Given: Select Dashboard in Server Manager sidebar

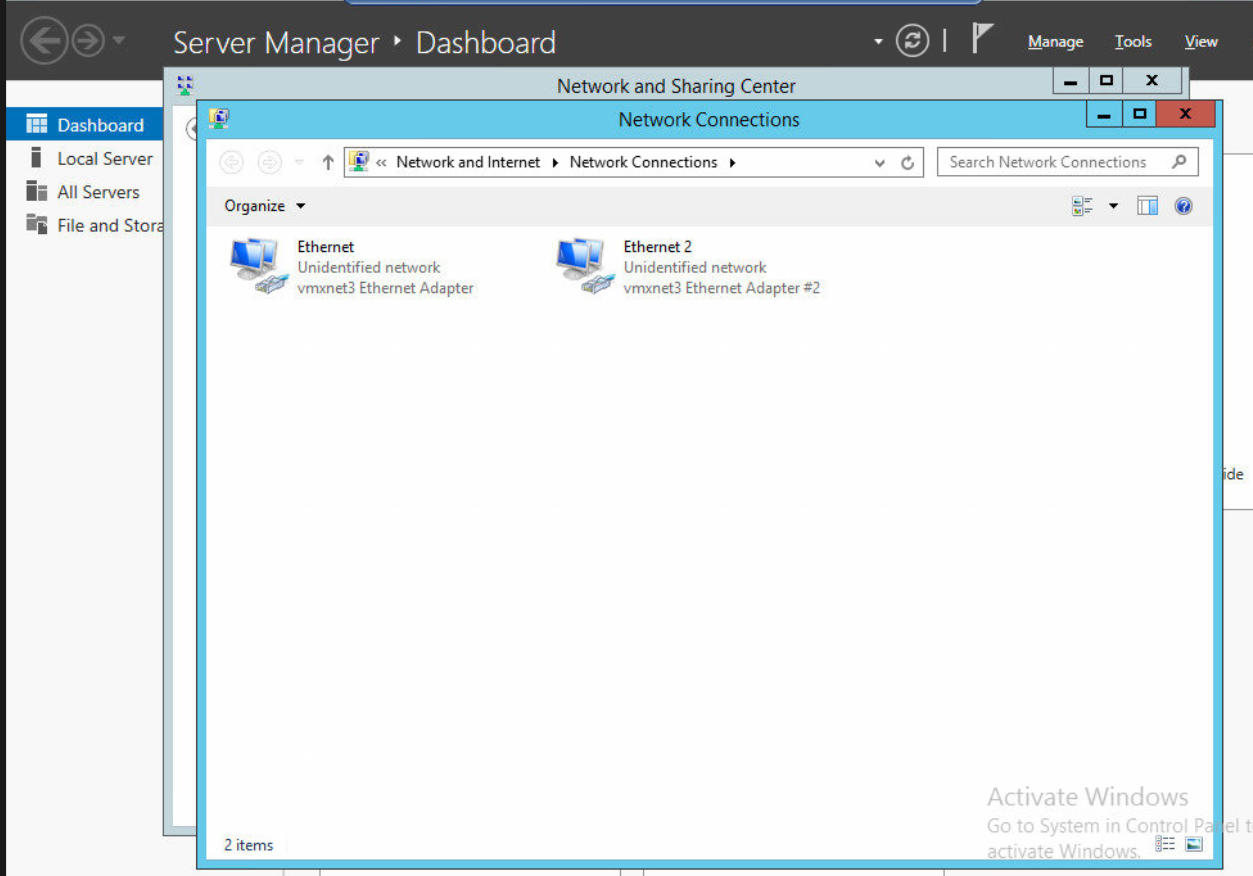Looking at the screenshot, I should click(84, 125).
